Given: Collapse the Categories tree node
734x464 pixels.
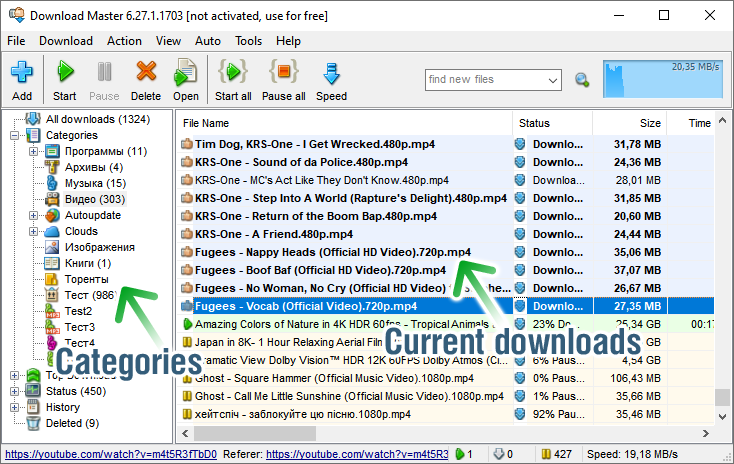Looking at the screenshot, I should [x=16, y=135].
